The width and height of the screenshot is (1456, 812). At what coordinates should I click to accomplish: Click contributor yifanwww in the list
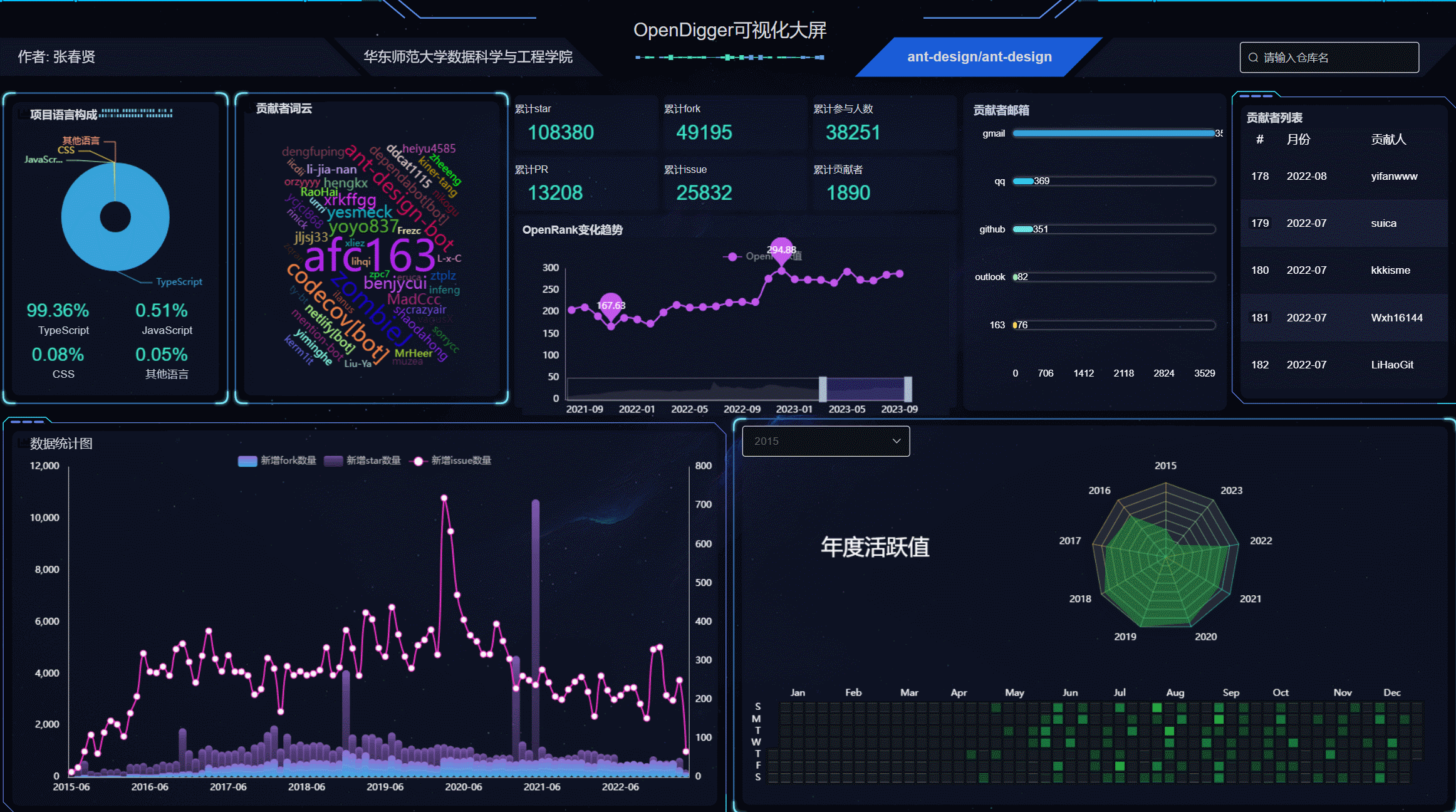tap(1393, 176)
